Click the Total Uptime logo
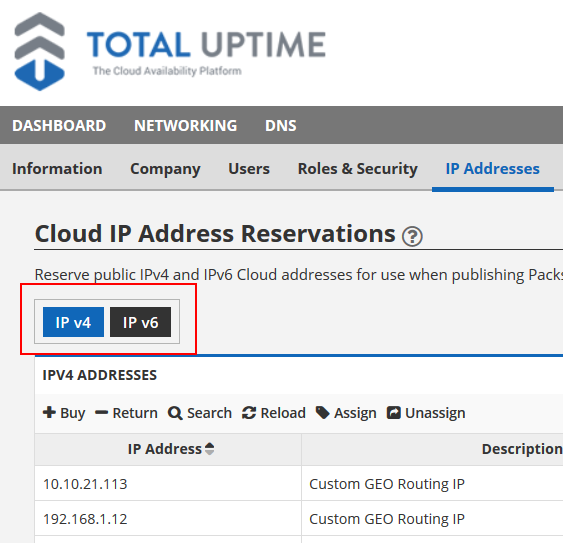Screen dimensions: 563x543 [x=169, y=51]
